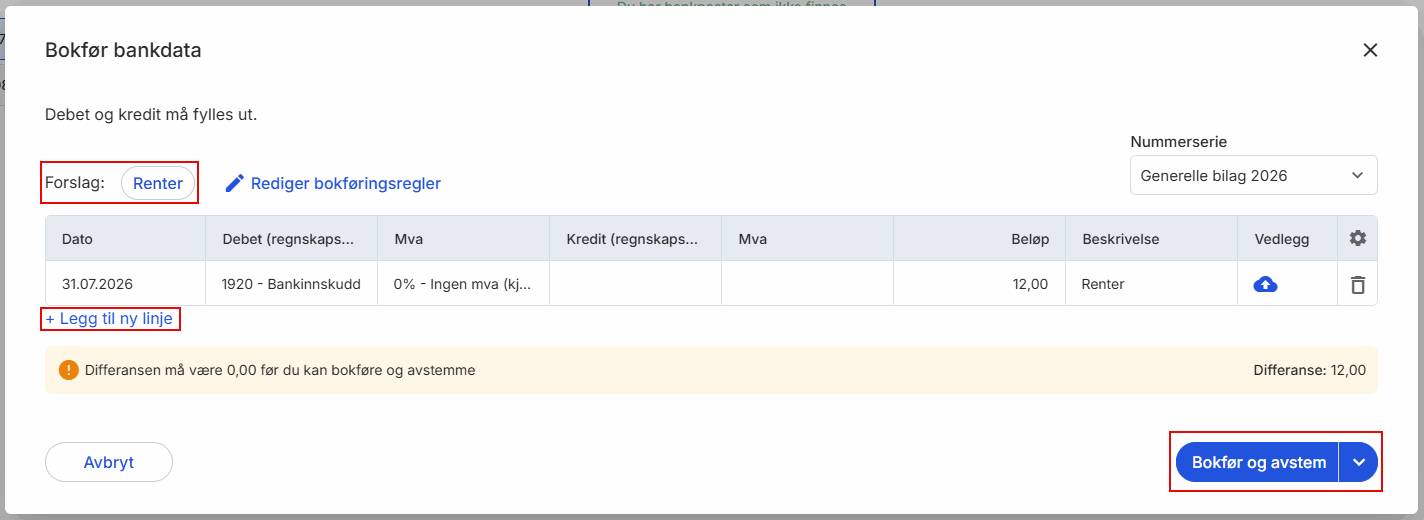Close the Bokfør bankdata dialog

1370,50
